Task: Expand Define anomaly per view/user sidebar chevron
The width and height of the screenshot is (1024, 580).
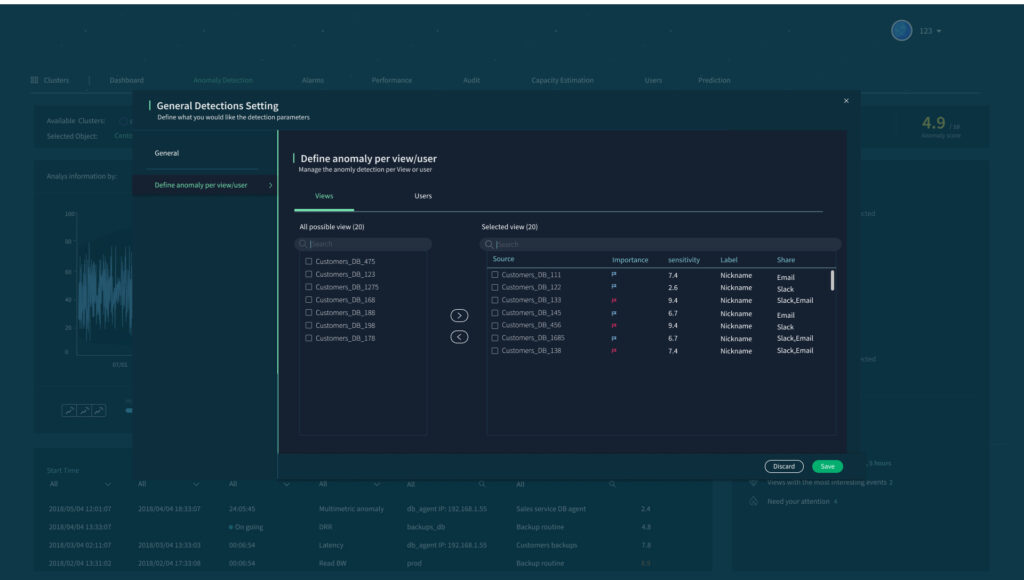Action: coord(270,185)
